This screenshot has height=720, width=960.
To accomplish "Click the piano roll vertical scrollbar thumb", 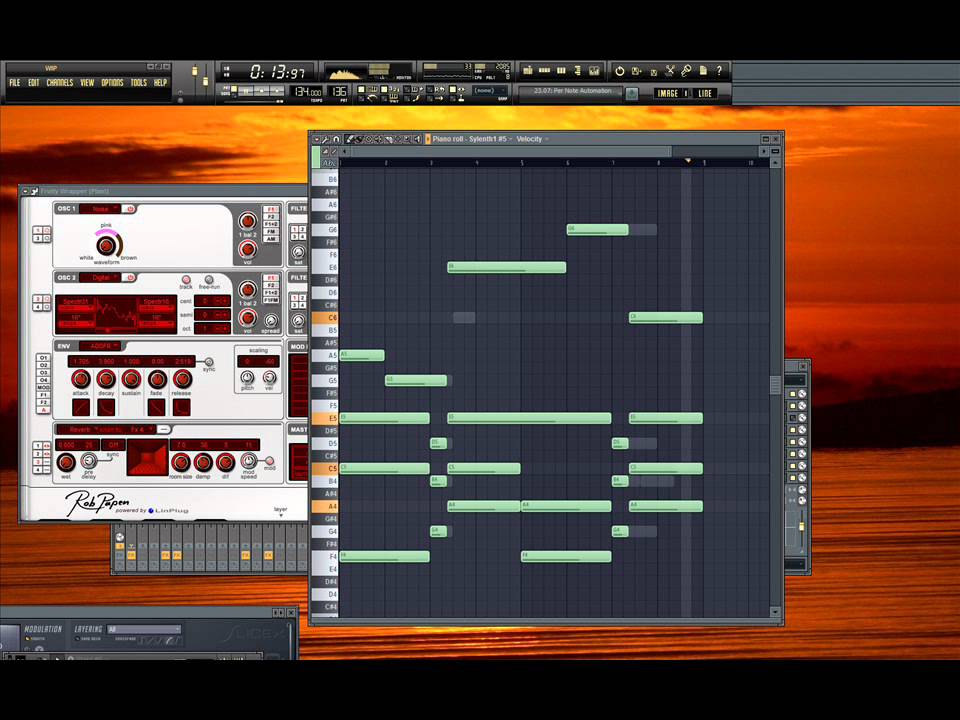I will (775, 385).
